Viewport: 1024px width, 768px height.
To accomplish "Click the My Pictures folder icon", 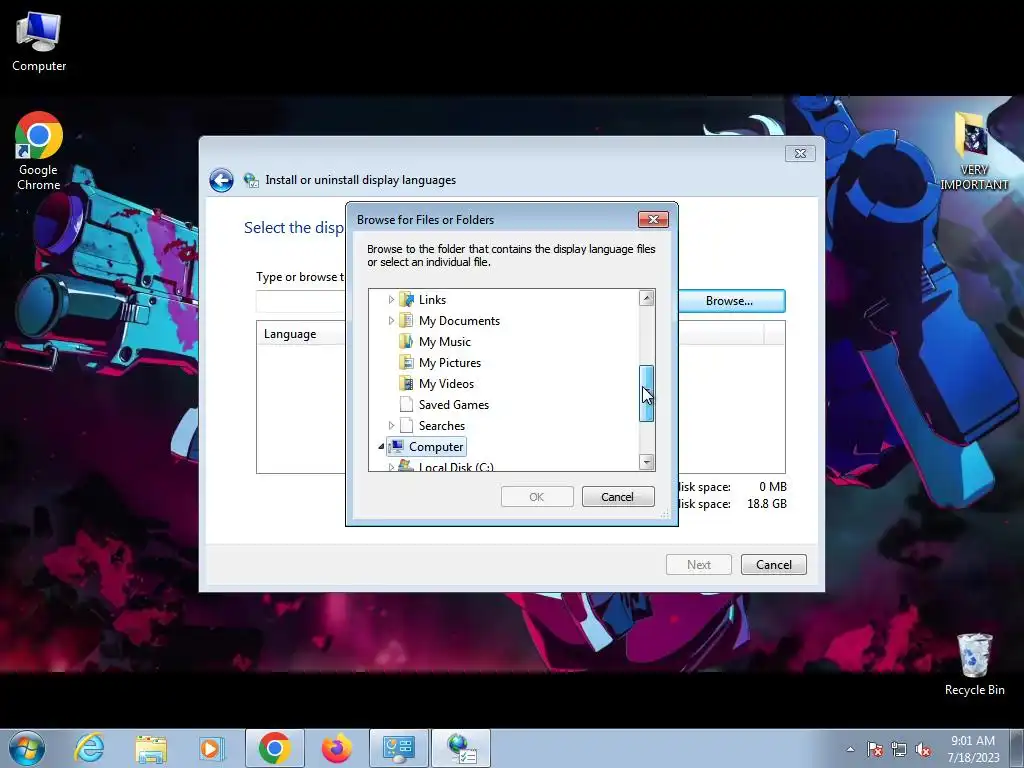I will click(406, 362).
